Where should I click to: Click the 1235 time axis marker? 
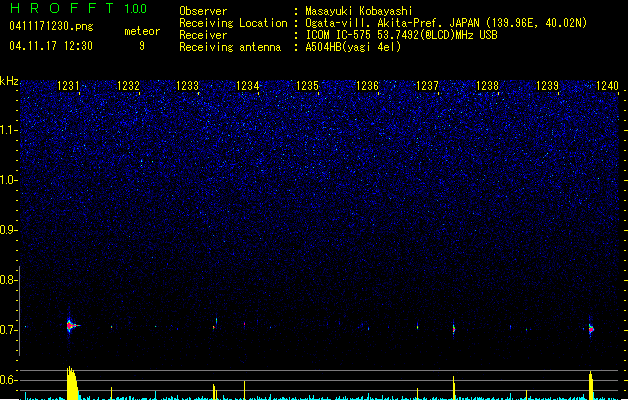[307, 85]
